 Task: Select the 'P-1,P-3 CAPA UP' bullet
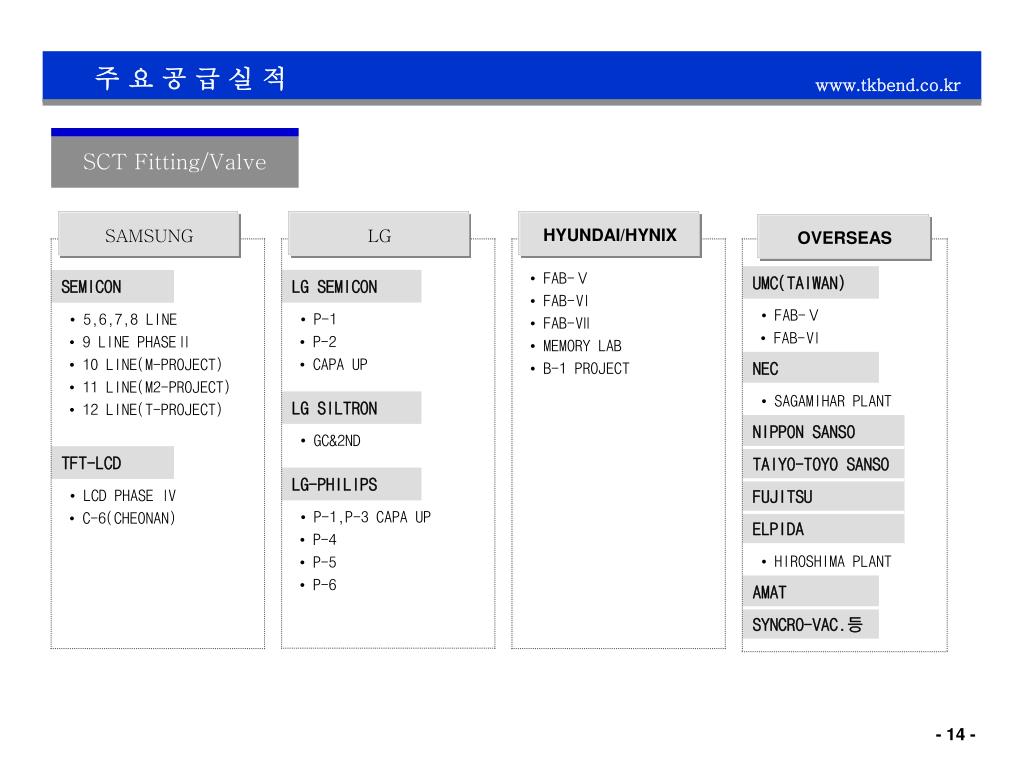372,517
